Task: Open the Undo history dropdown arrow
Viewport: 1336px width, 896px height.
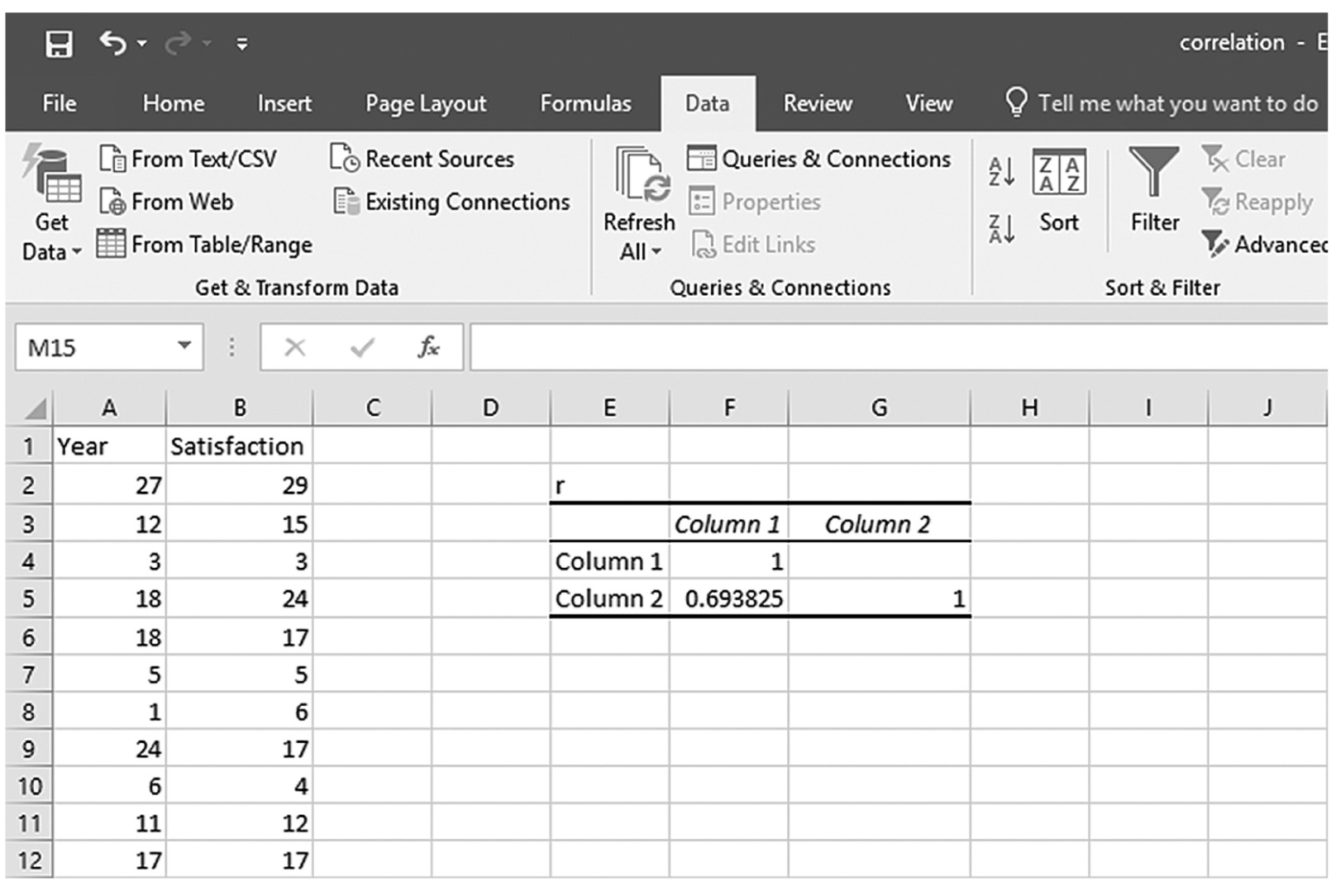Action: pyautogui.click(x=142, y=43)
